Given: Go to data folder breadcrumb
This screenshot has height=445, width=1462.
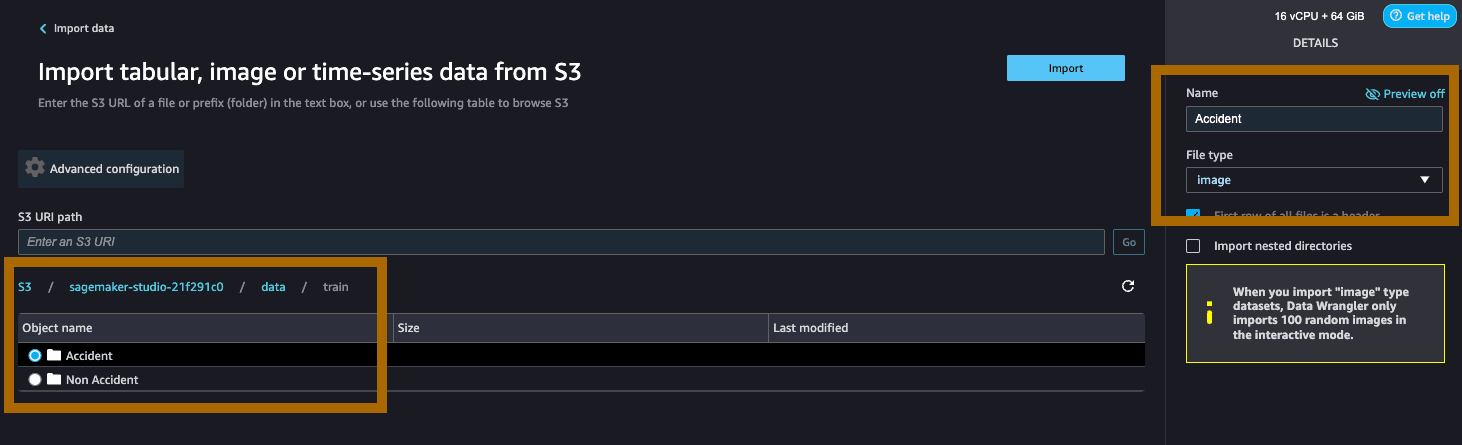Looking at the screenshot, I should 273,287.
